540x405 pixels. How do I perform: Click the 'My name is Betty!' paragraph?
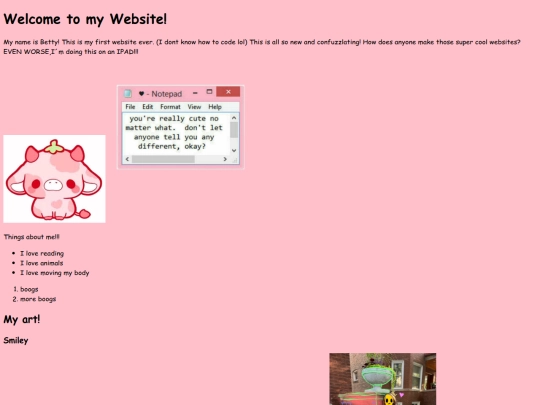pyautogui.click(x=262, y=47)
